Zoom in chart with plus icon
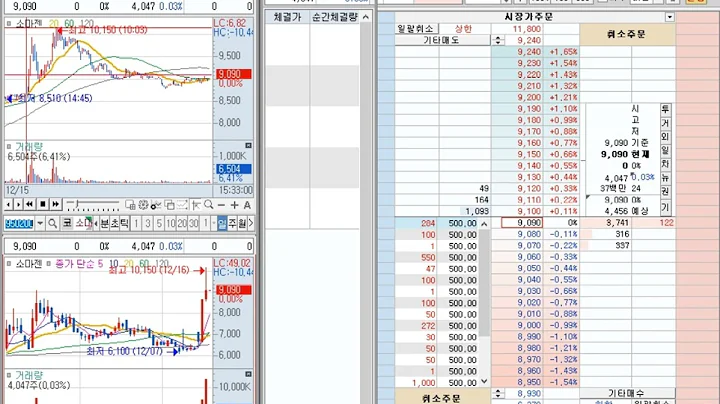 click(x=235, y=205)
